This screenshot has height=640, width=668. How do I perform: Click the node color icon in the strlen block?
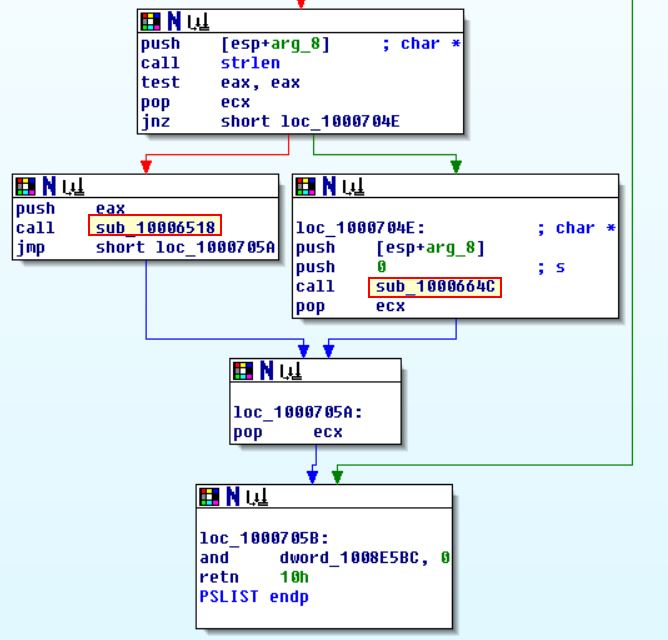point(149,21)
